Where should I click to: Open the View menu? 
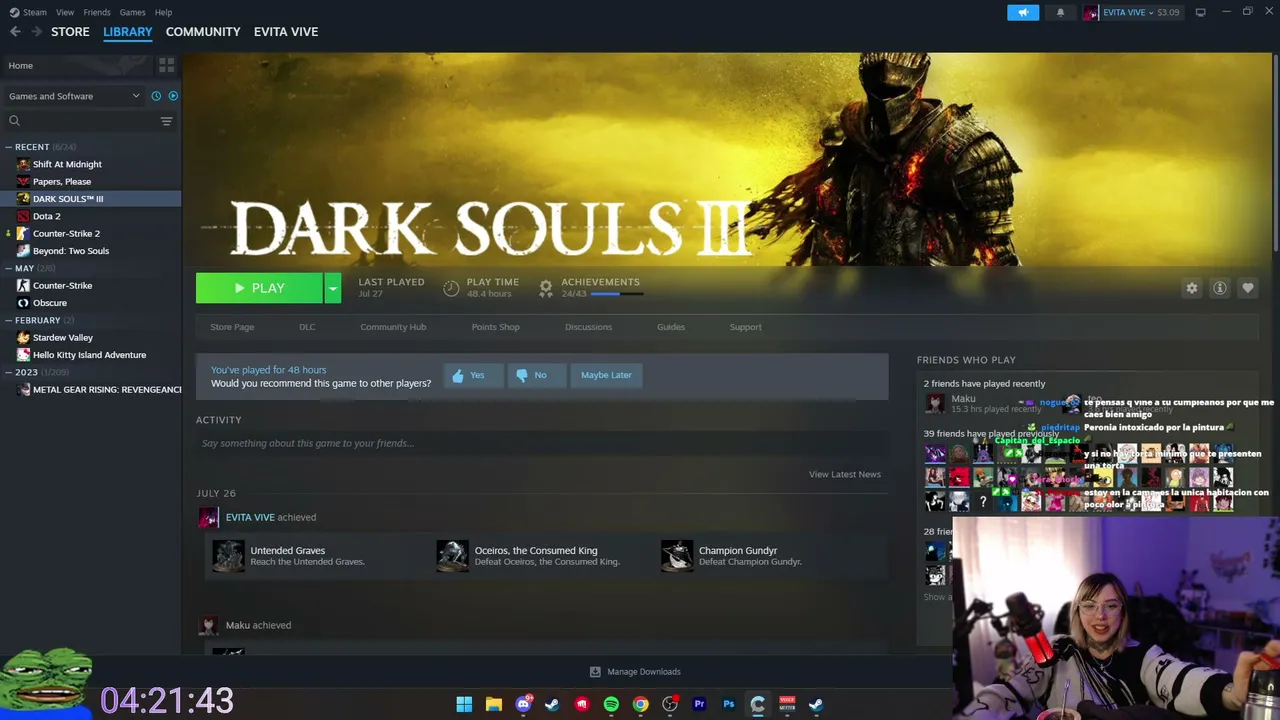(x=65, y=12)
